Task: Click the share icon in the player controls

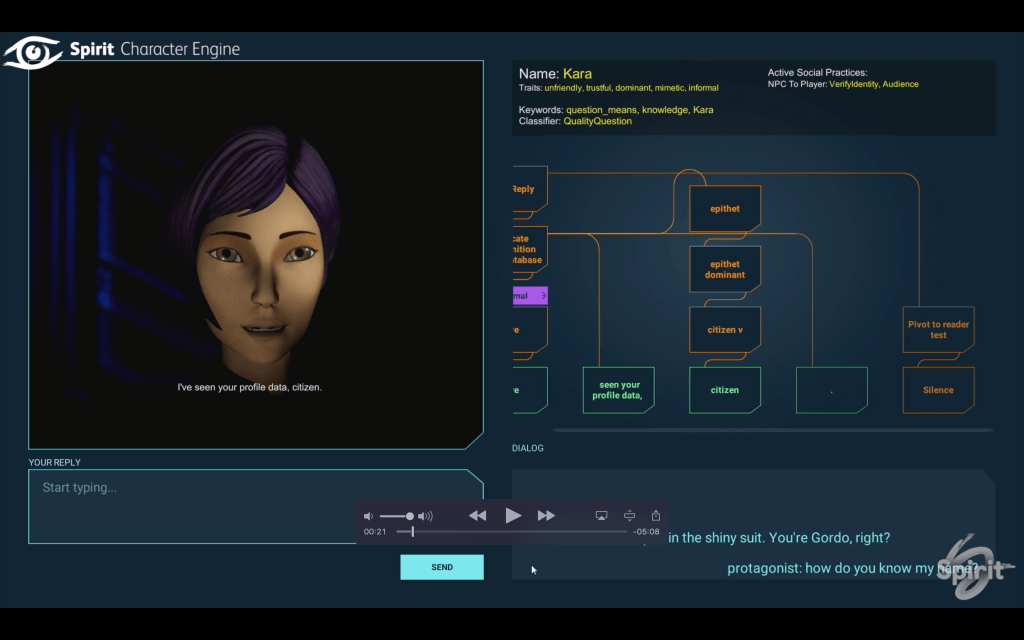Action: coord(655,515)
